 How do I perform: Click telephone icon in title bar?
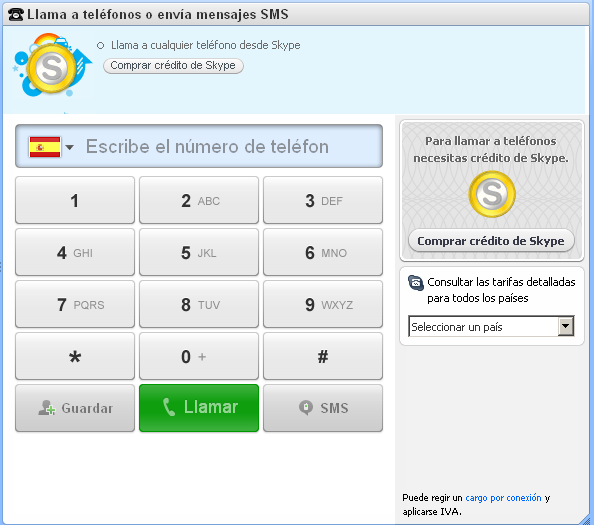click(x=16, y=14)
